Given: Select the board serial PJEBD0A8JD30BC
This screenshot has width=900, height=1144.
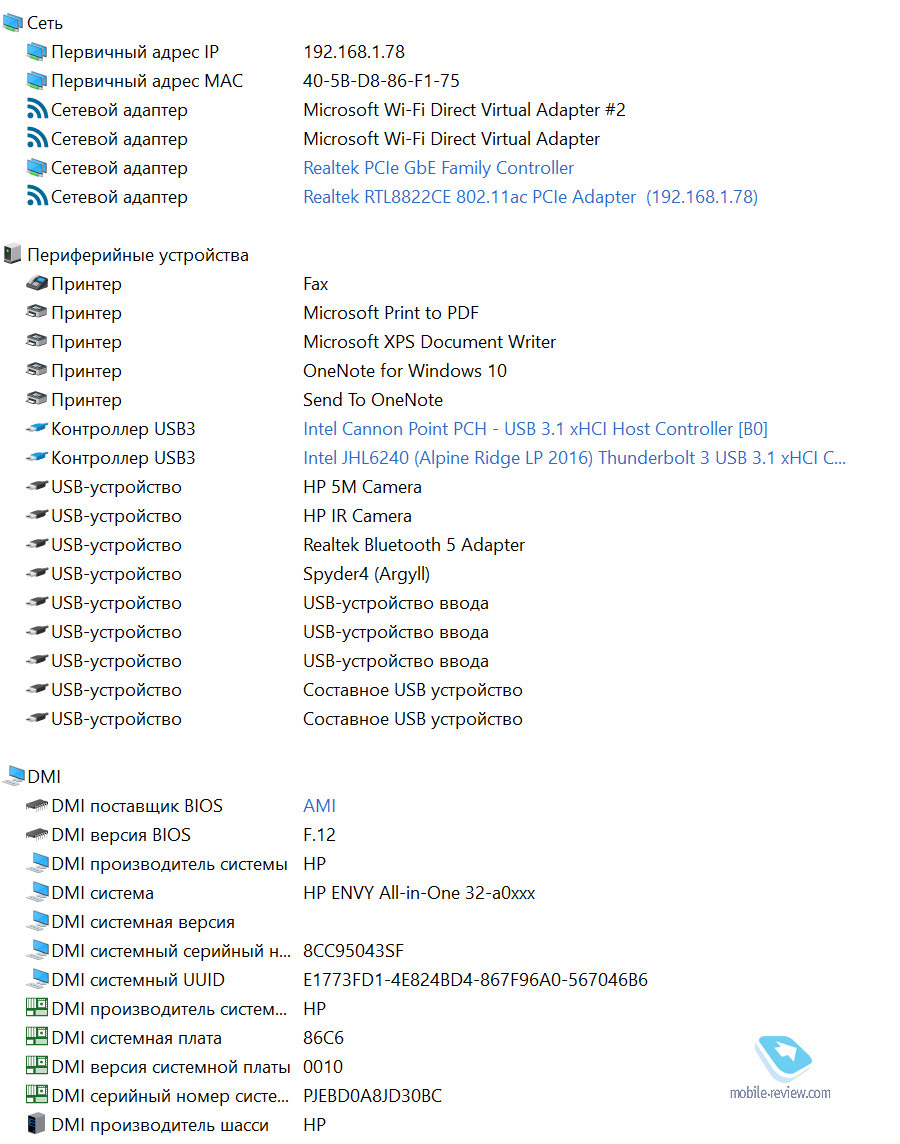Looking at the screenshot, I should (372, 1096).
